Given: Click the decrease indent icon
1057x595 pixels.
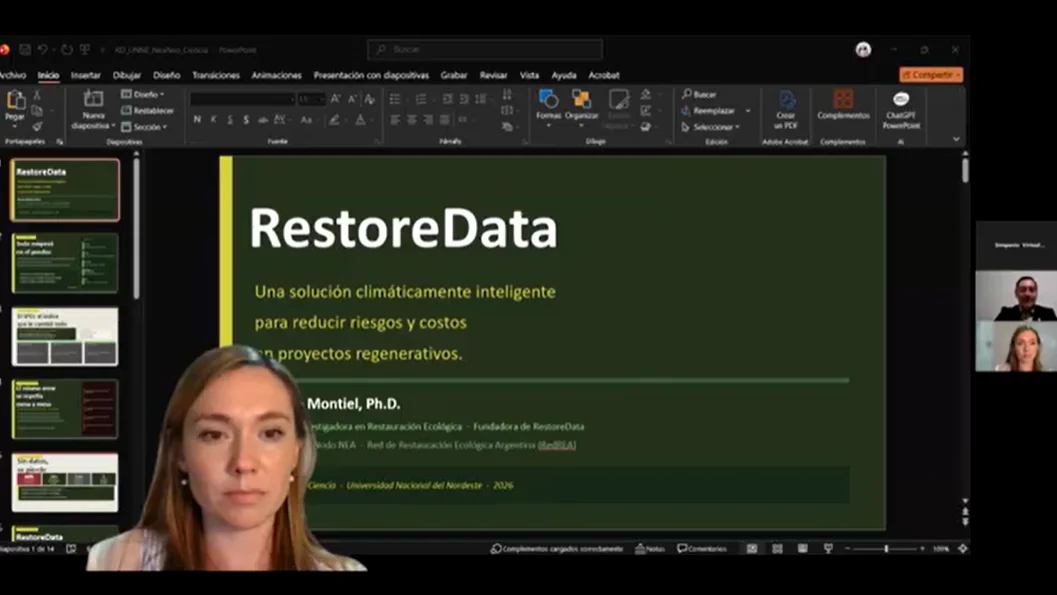Looking at the screenshot, I should tap(448, 99).
